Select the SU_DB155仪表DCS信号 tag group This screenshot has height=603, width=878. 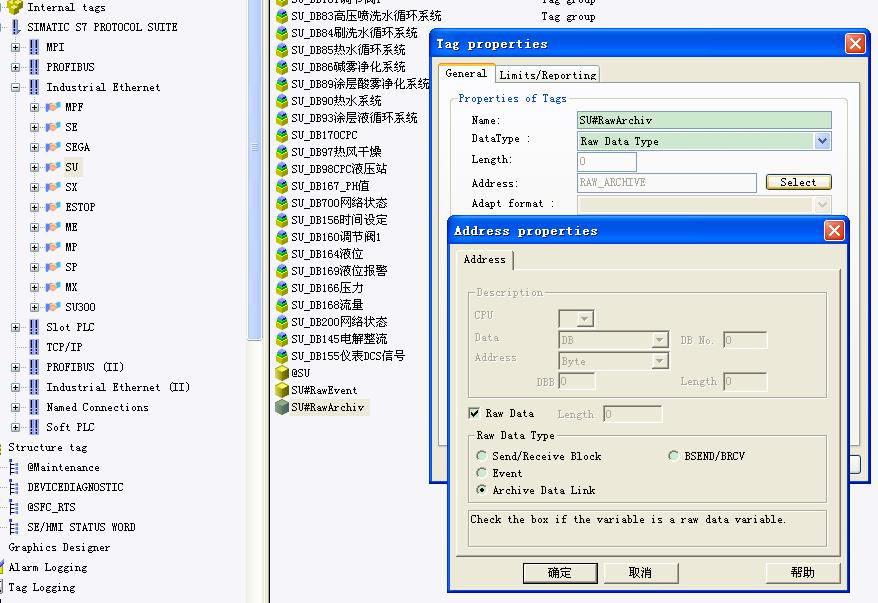pyautogui.click(x=348, y=356)
